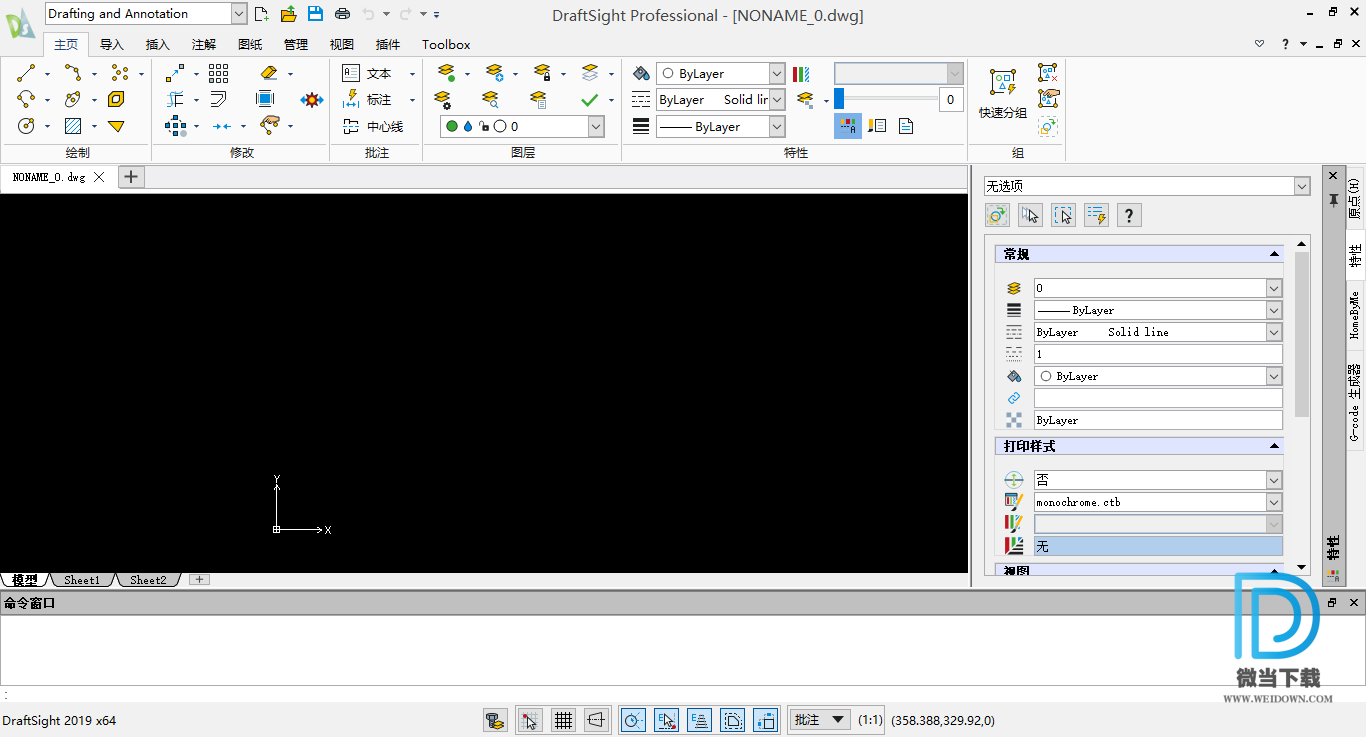Image resolution: width=1366 pixels, height=737 pixels.
Task: Select the Line draw tool
Action: pos(27,73)
